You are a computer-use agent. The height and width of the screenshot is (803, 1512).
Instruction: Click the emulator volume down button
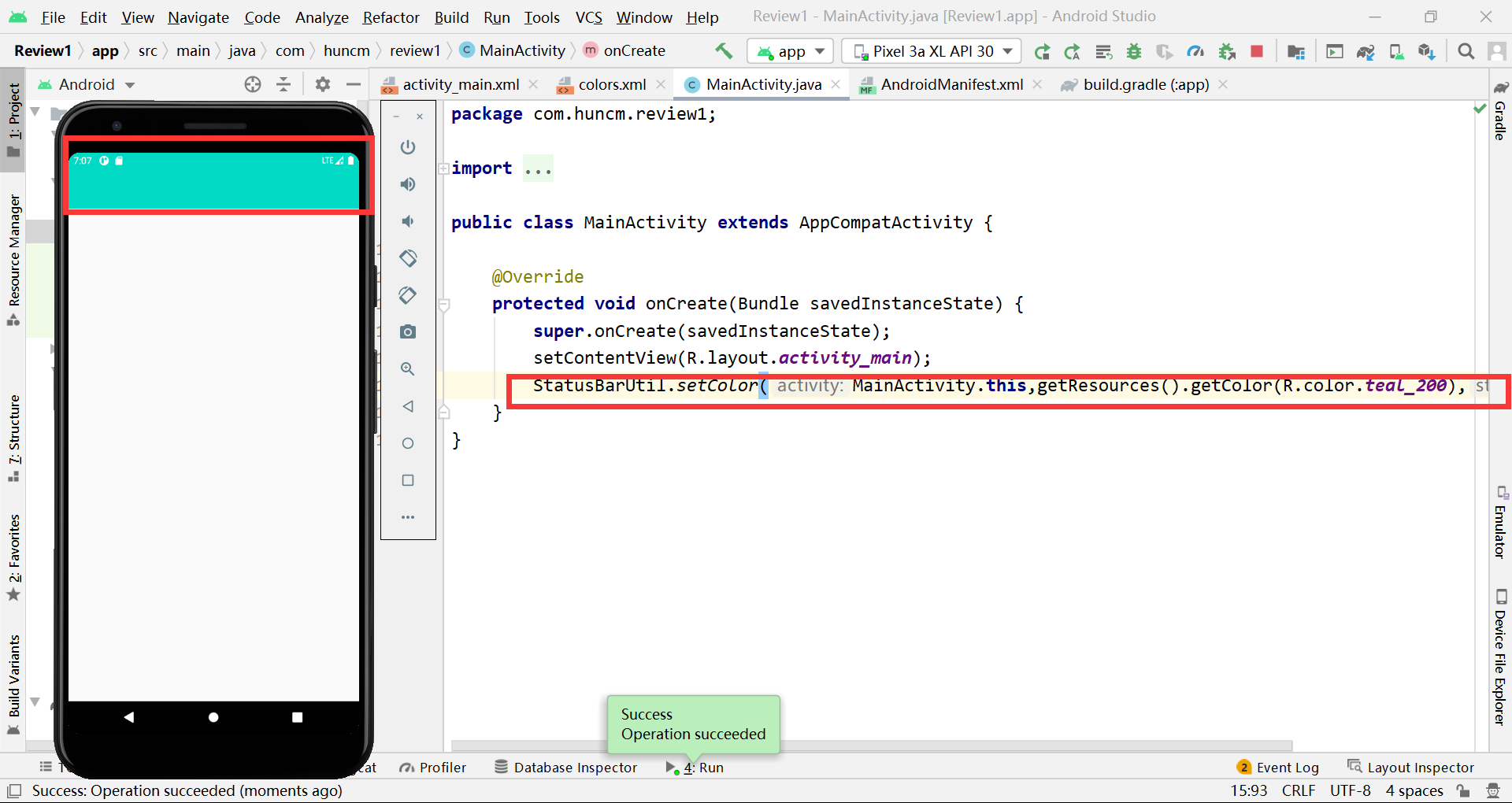click(x=407, y=221)
